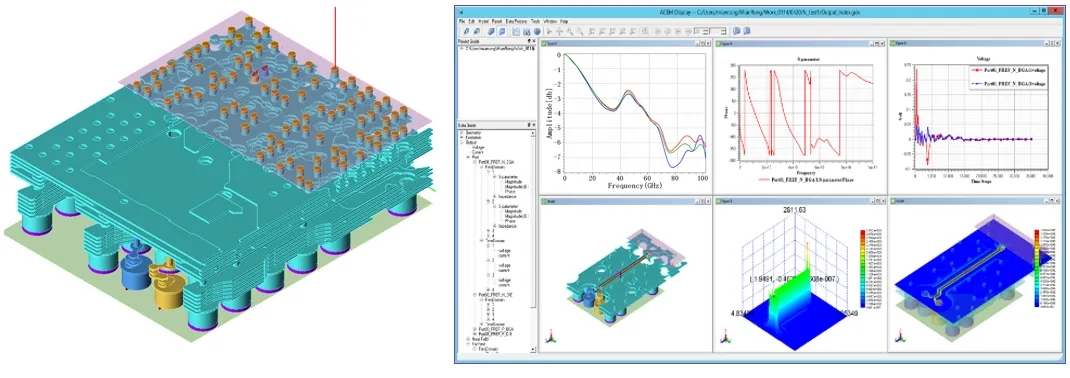This screenshot has width=1070, height=378.
Task: Open the Window menu
Action: click(x=550, y=21)
